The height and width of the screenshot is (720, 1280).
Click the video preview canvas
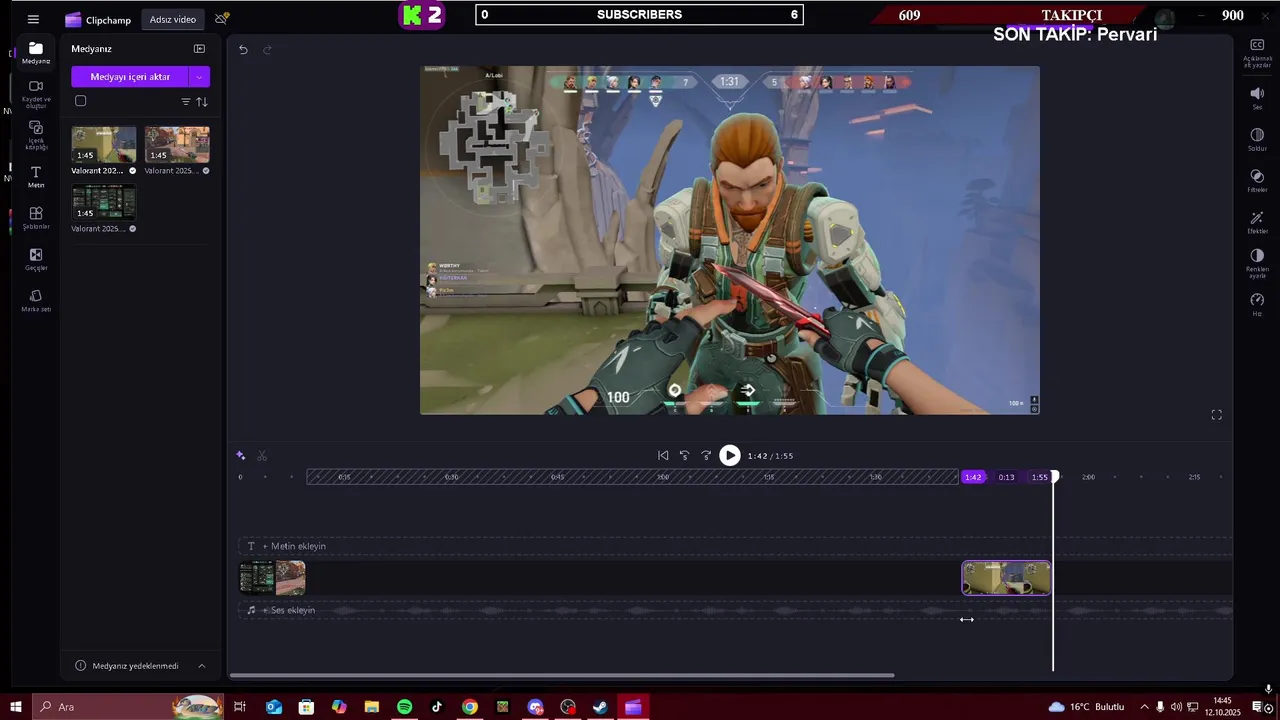click(730, 240)
